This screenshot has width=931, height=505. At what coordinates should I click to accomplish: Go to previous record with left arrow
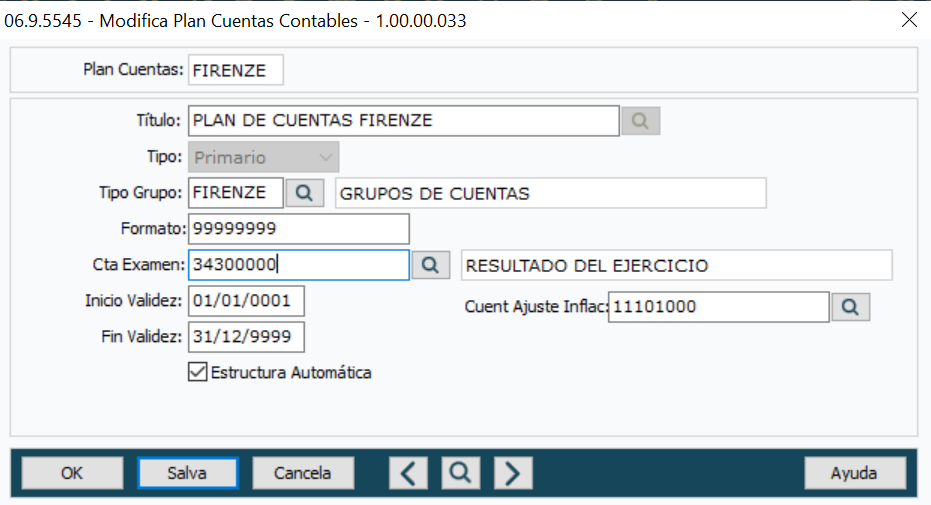[x=408, y=473]
